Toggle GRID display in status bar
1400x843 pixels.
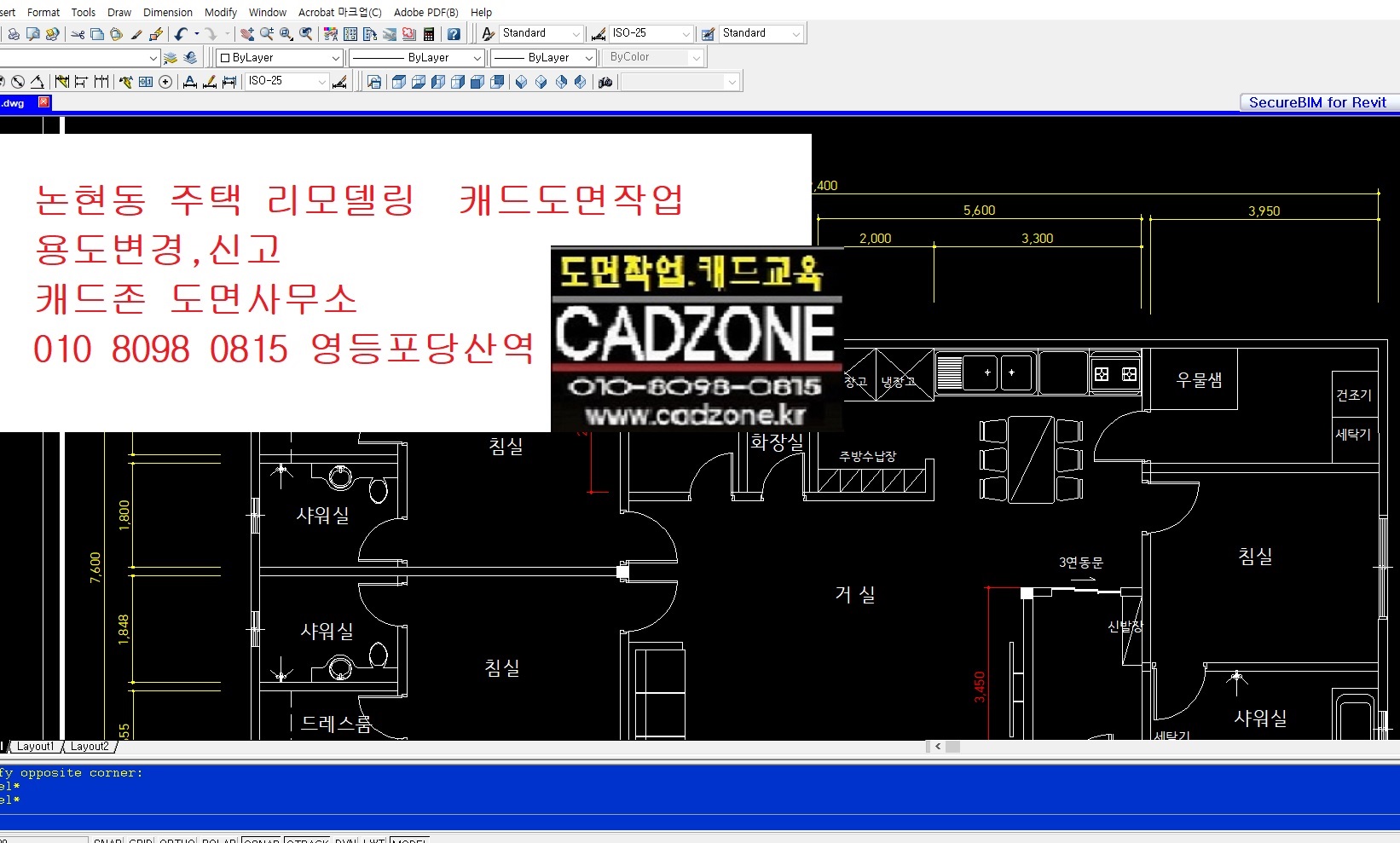[x=141, y=840]
